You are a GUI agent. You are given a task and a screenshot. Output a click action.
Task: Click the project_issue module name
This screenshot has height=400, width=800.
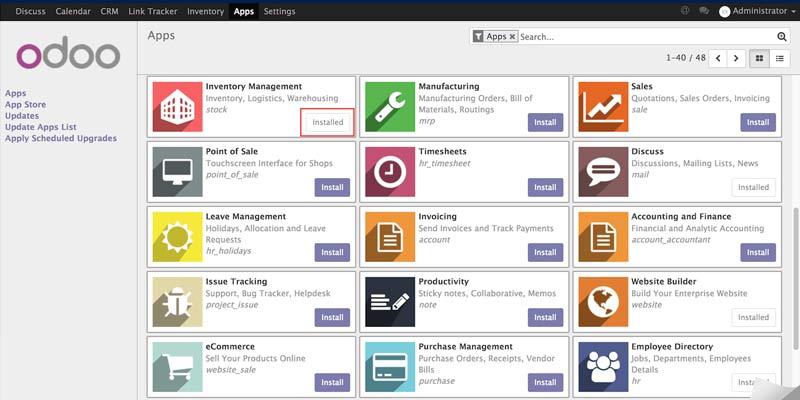[232, 305]
